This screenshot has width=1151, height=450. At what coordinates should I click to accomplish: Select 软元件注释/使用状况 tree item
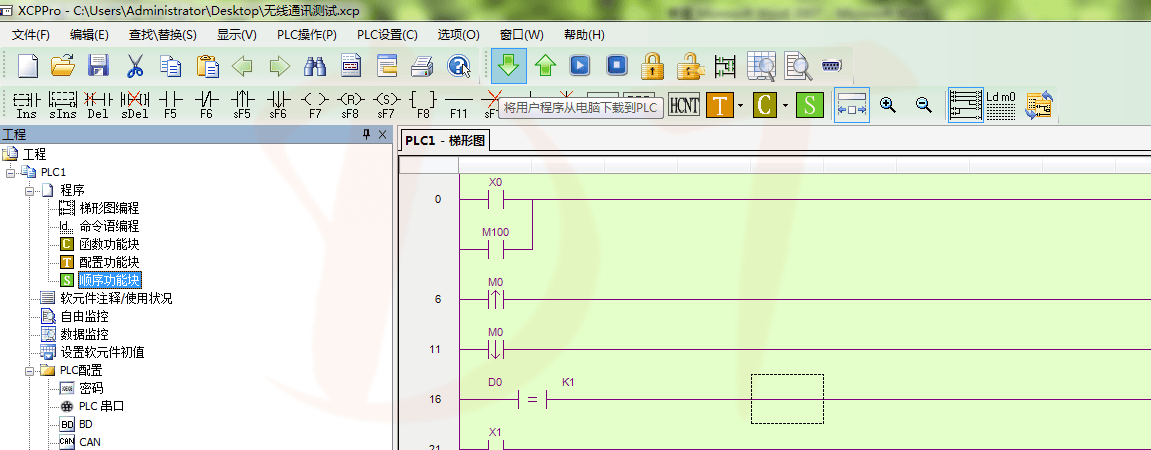tap(116, 298)
